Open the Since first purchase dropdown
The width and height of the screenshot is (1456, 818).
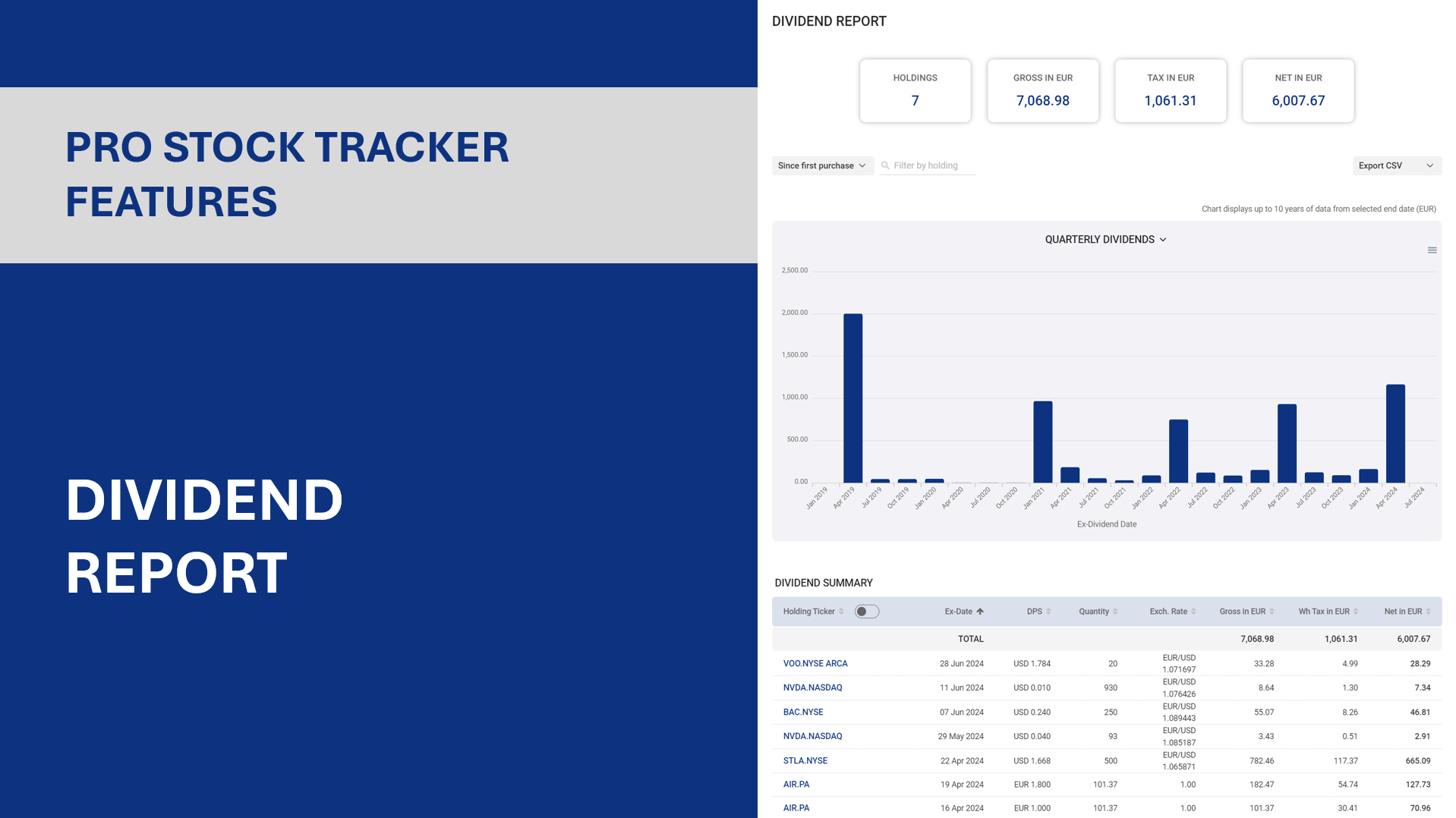[x=822, y=165]
